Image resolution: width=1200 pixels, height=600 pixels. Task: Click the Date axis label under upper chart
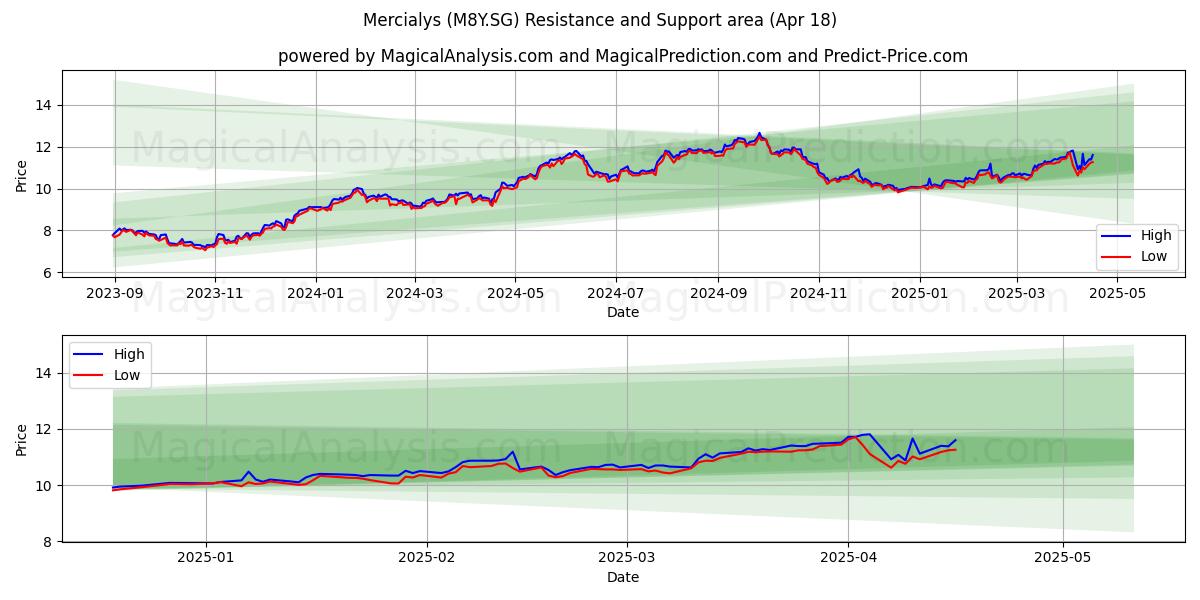pos(623,312)
